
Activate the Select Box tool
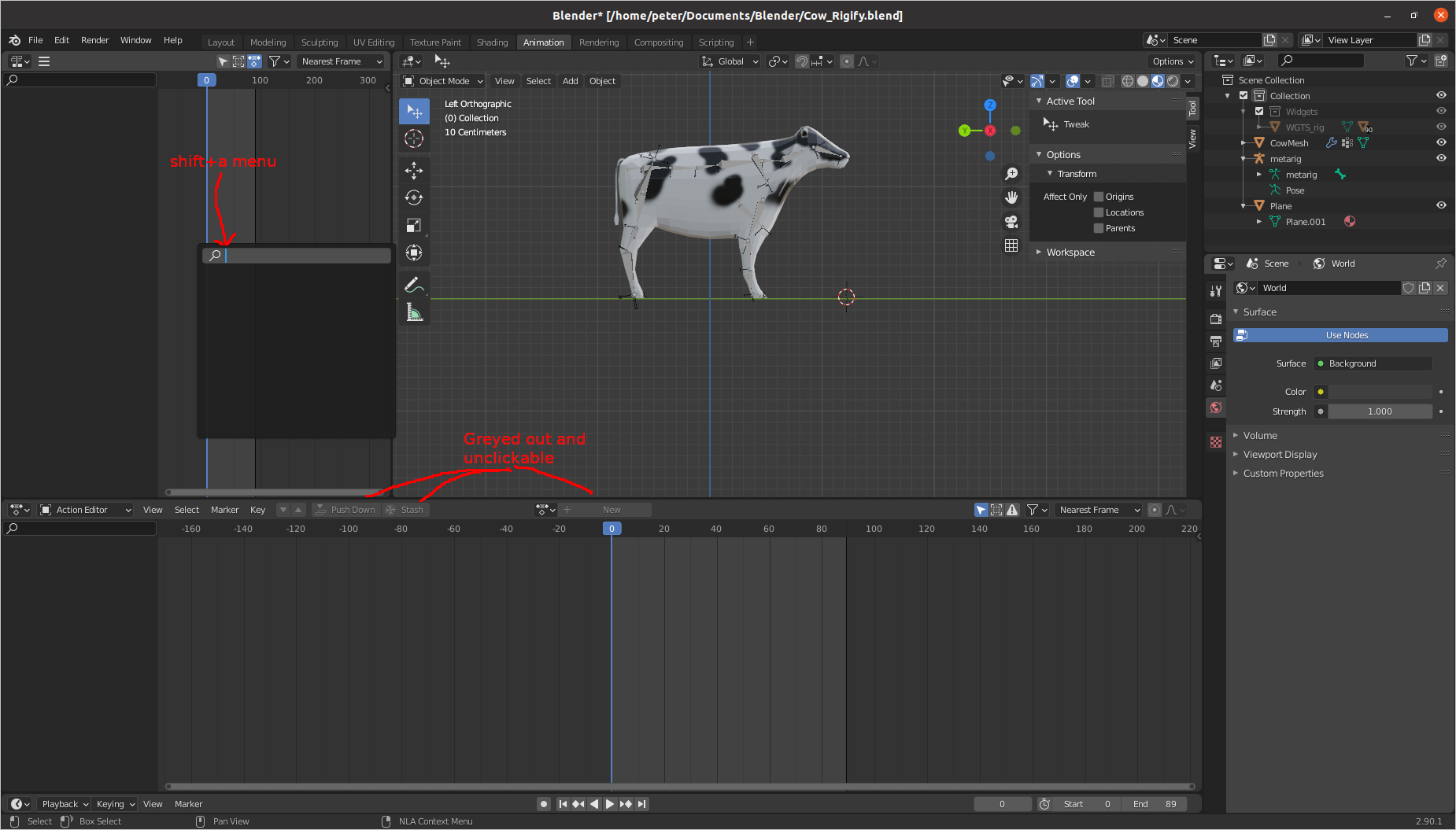click(414, 112)
